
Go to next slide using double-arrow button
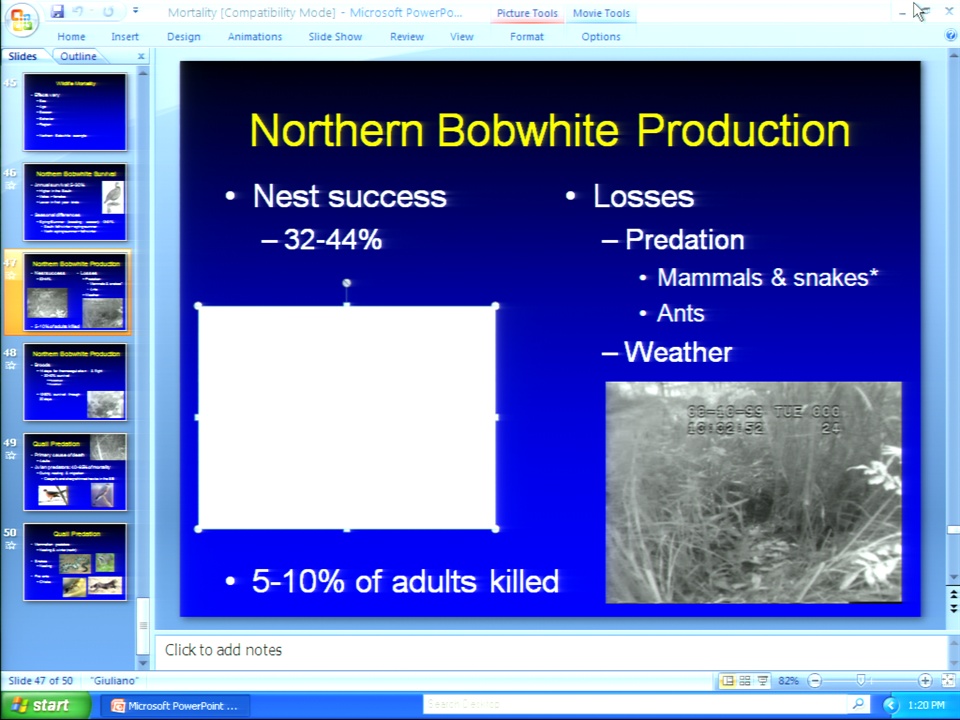click(x=953, y=607)
